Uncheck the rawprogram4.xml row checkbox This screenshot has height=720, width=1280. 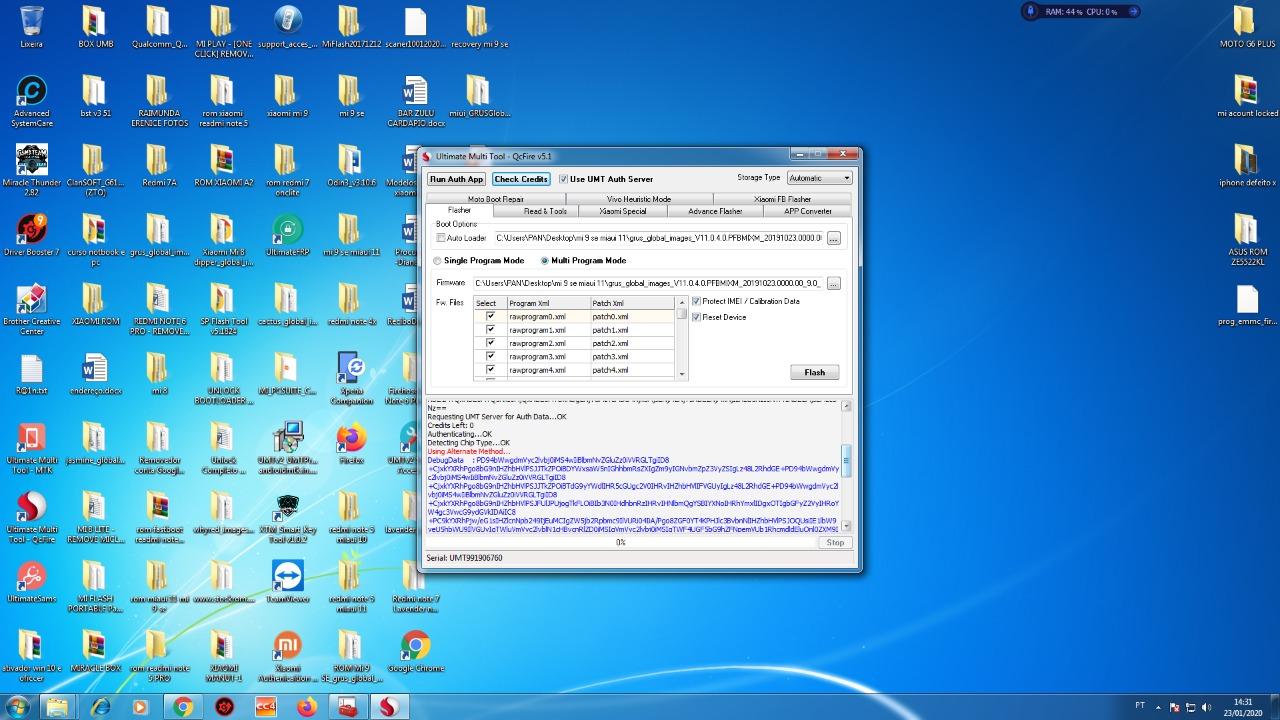click(x=490, y=370)
